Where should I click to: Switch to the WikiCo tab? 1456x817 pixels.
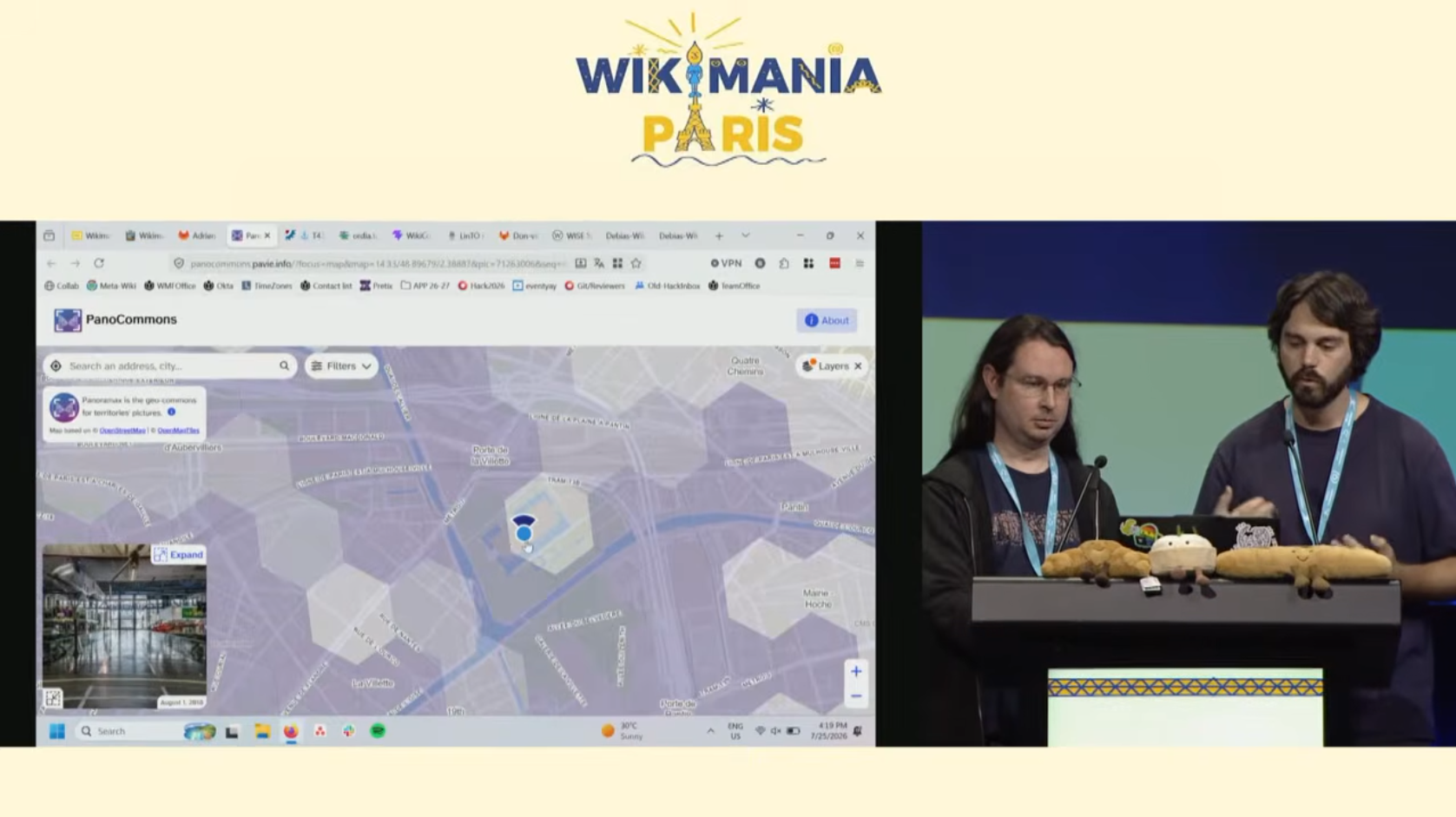click(411, 235)
